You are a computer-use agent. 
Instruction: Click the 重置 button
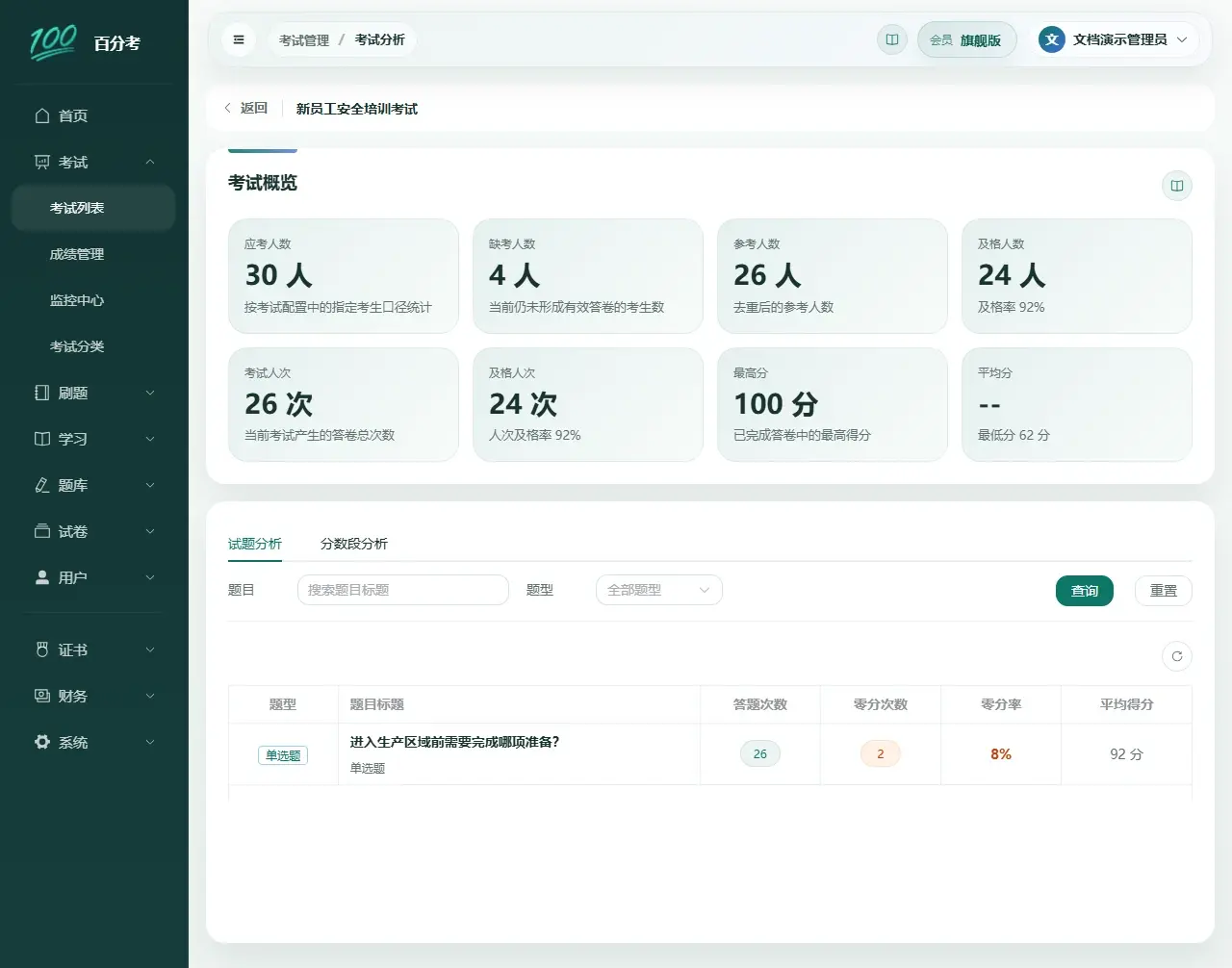(1164, 591)
